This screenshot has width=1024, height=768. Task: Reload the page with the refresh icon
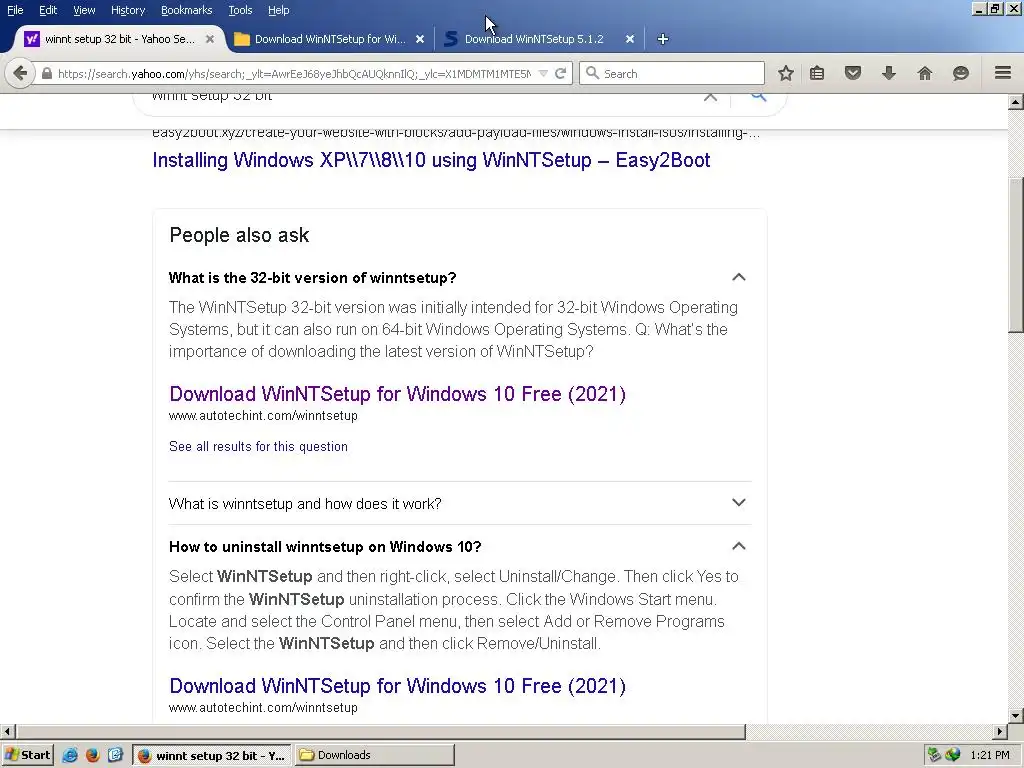(x=560, y=73)
